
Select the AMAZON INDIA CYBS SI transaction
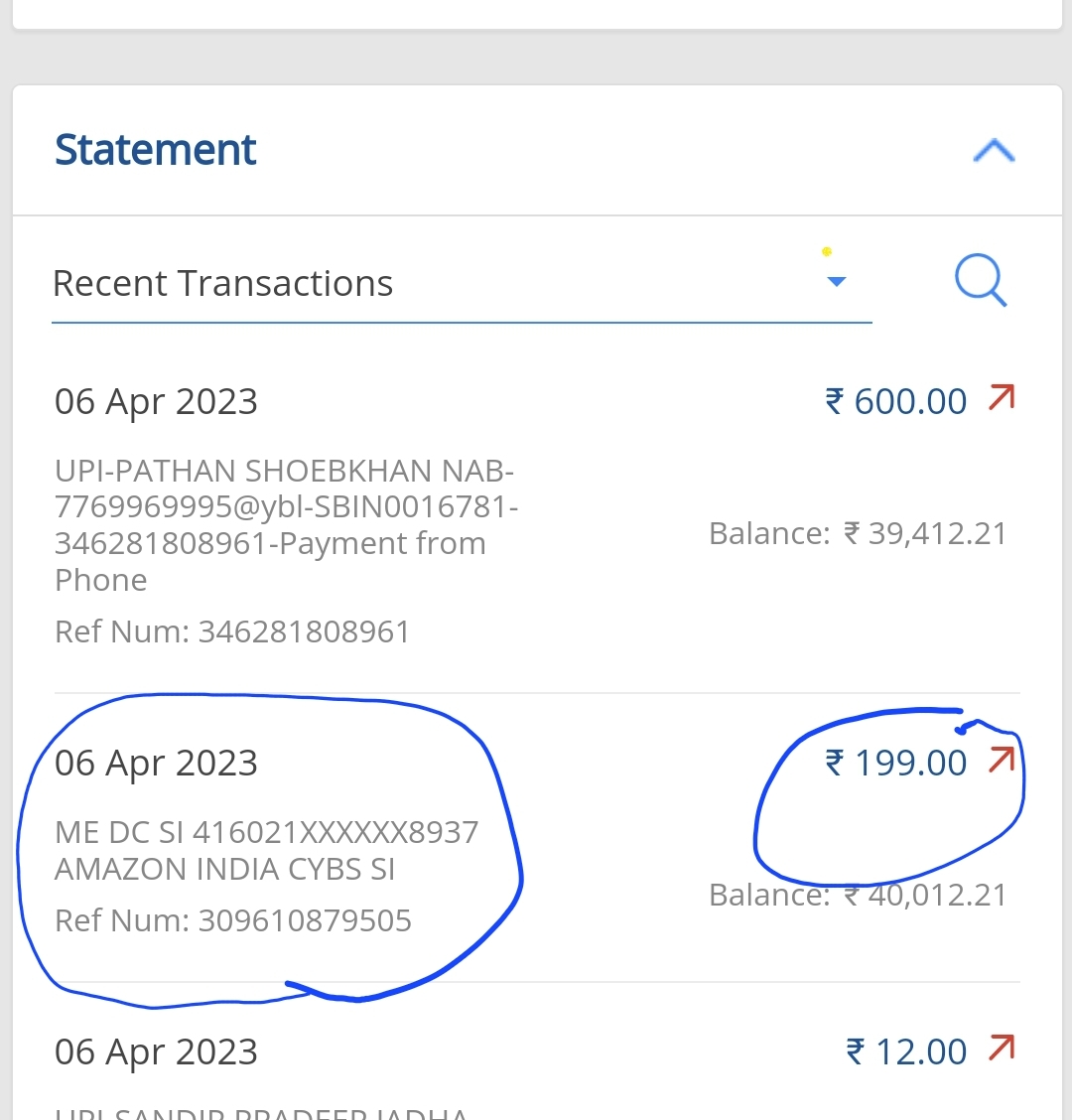tap(266, 850)
